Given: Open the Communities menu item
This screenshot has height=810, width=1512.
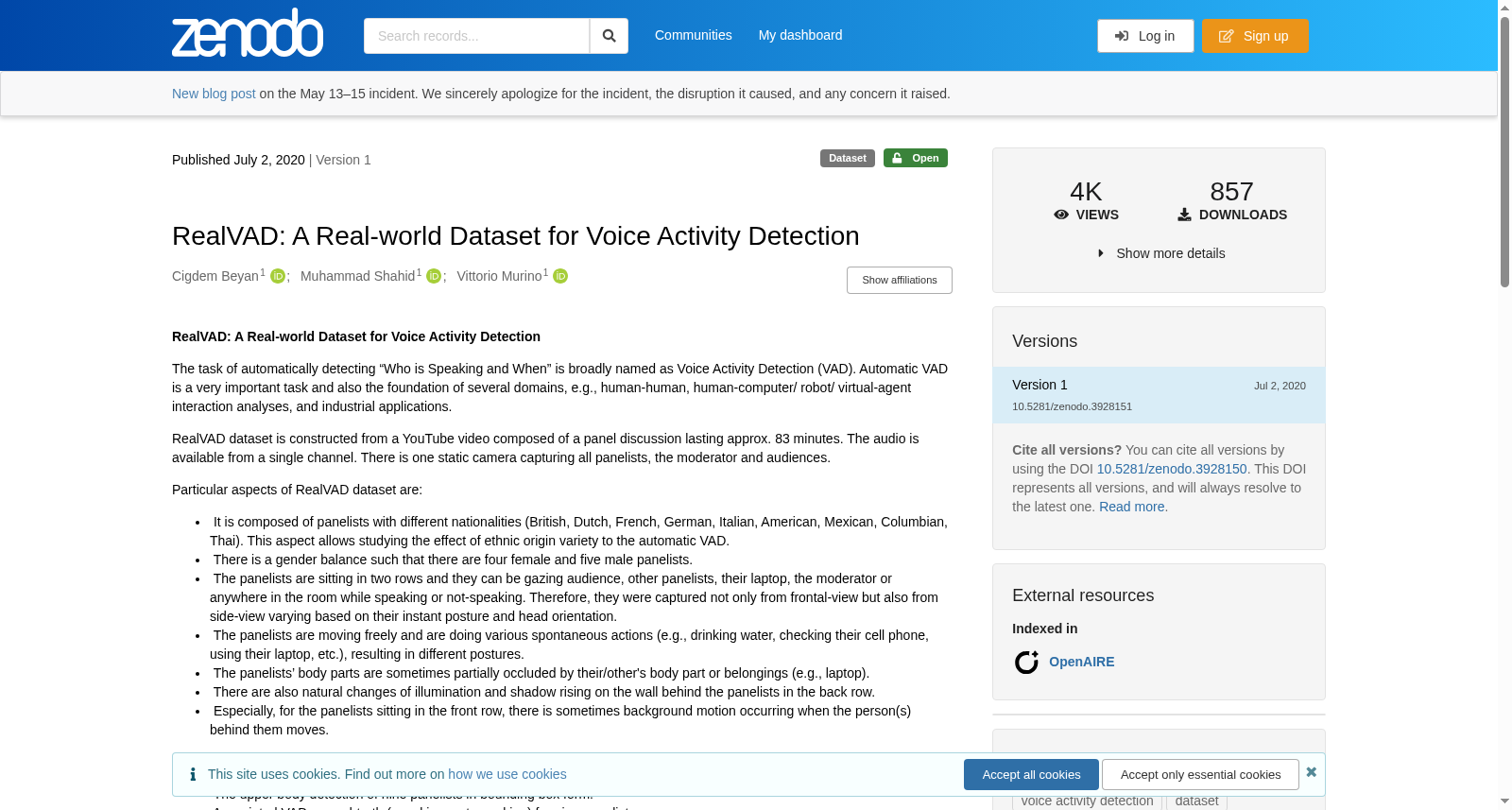Looking at the screenshot, I should (694, 35).
